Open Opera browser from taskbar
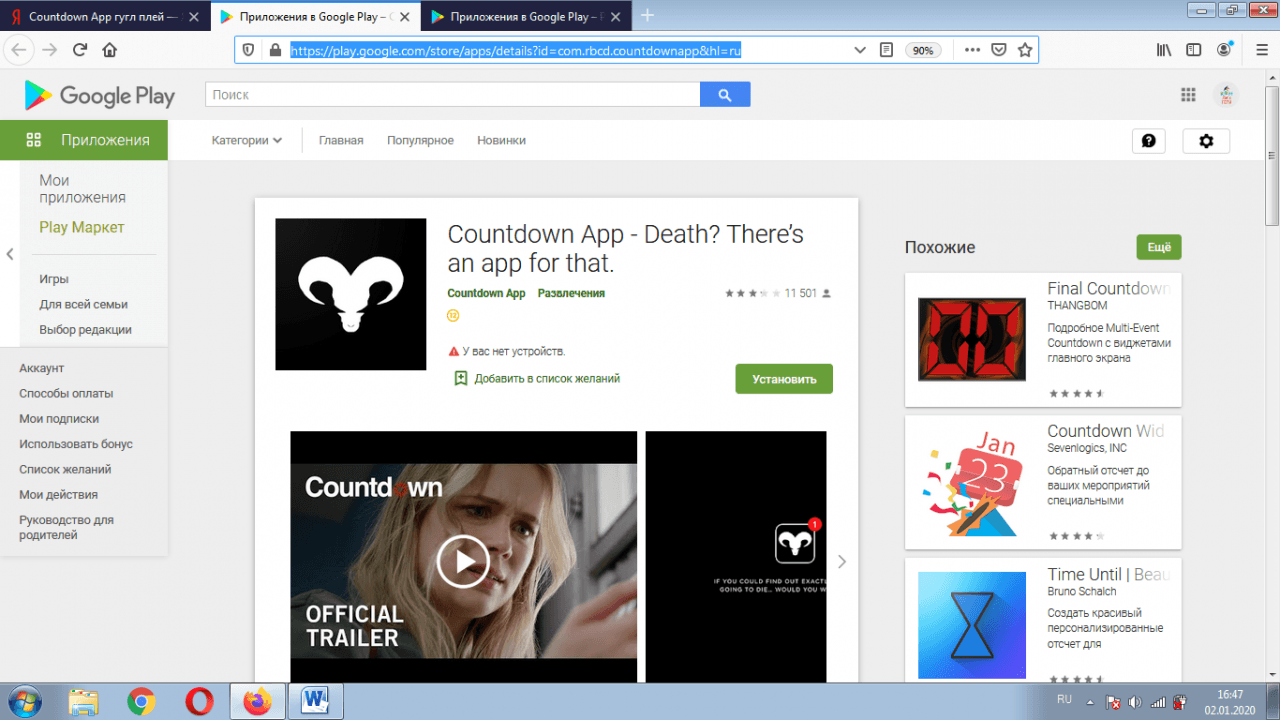This screenshot has width=1280, height=720. point(199,702)
